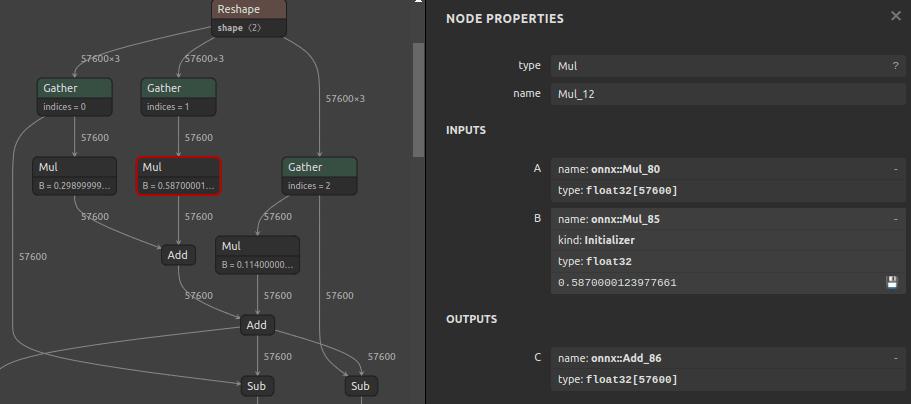Select the Gather node with indices = 1

click(x=178, y=97)
